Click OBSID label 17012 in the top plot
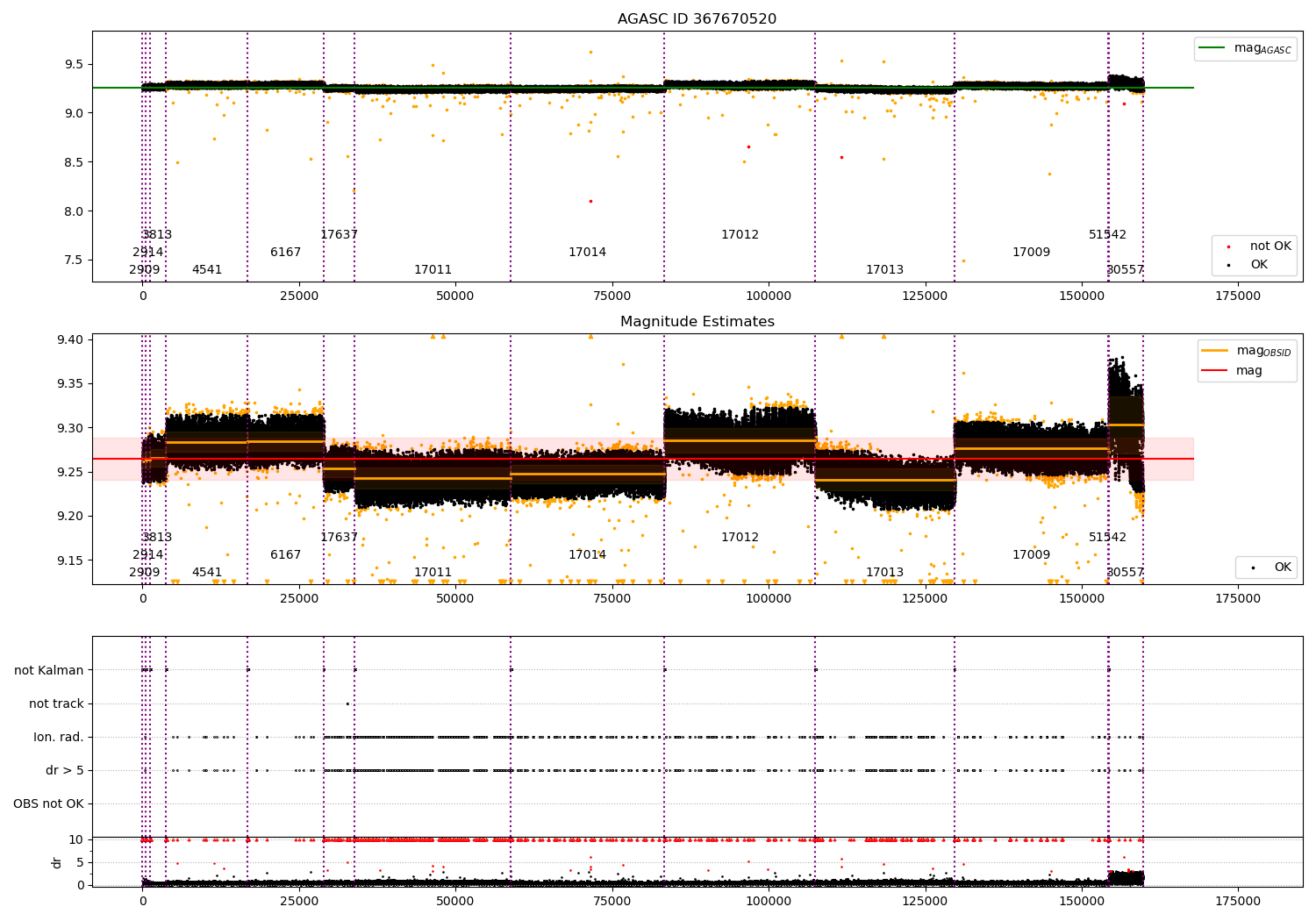 coord(740,235)
